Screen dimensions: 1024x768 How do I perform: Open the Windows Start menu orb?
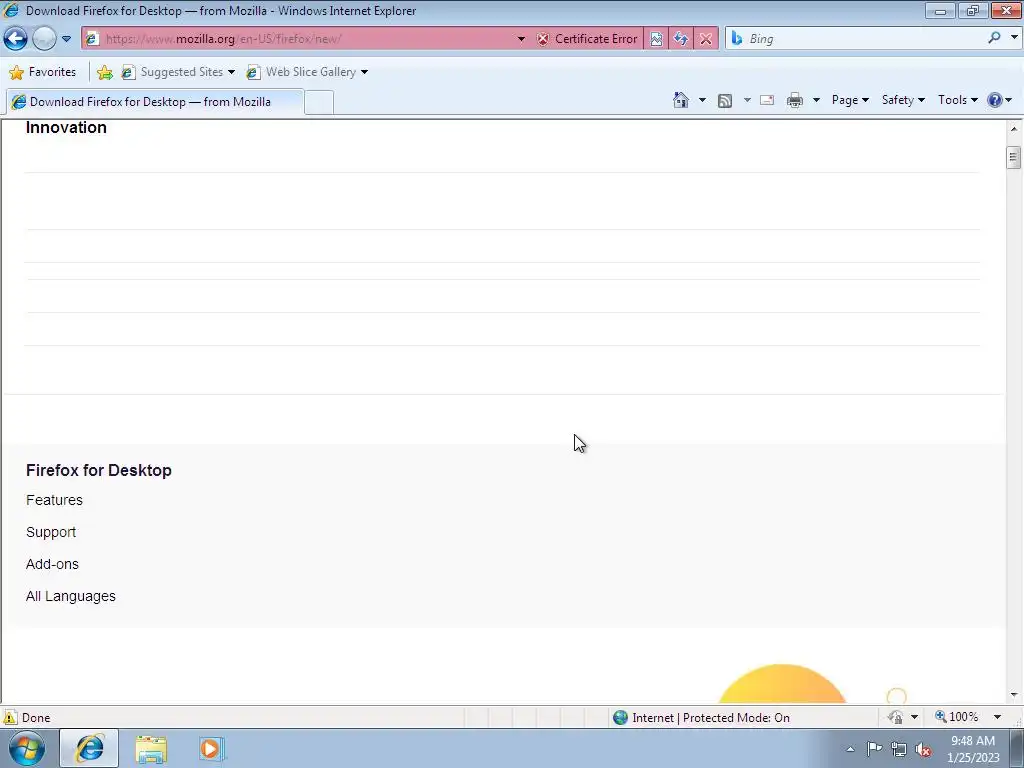27,748
